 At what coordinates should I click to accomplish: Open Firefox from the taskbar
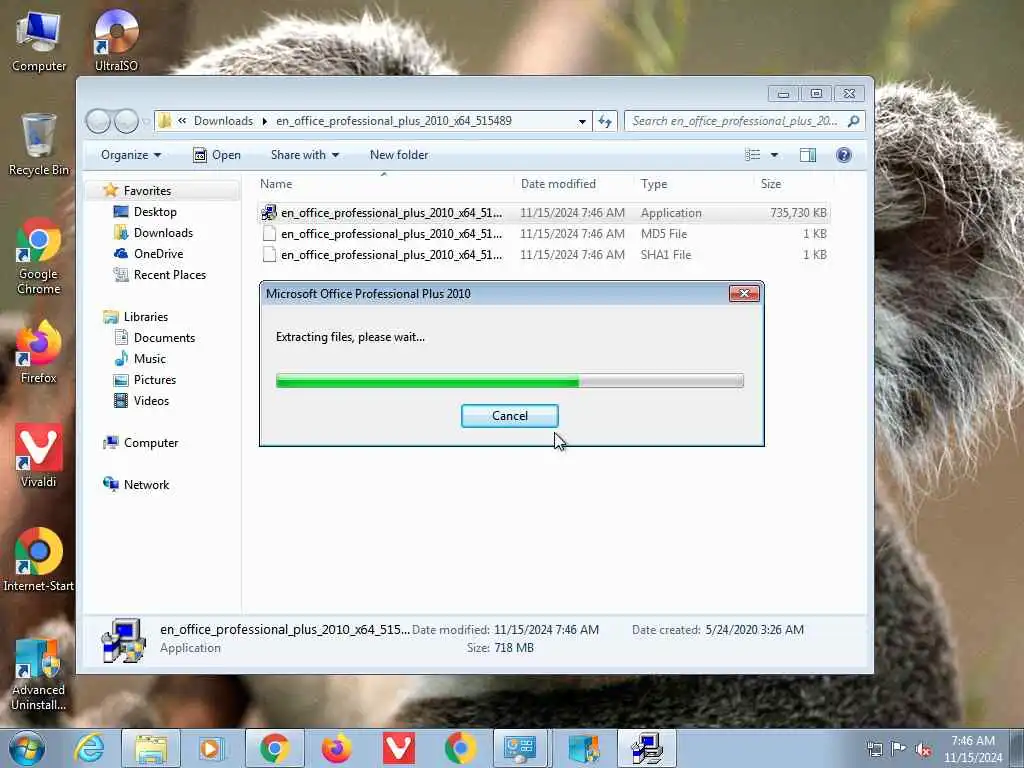point(337,748)
